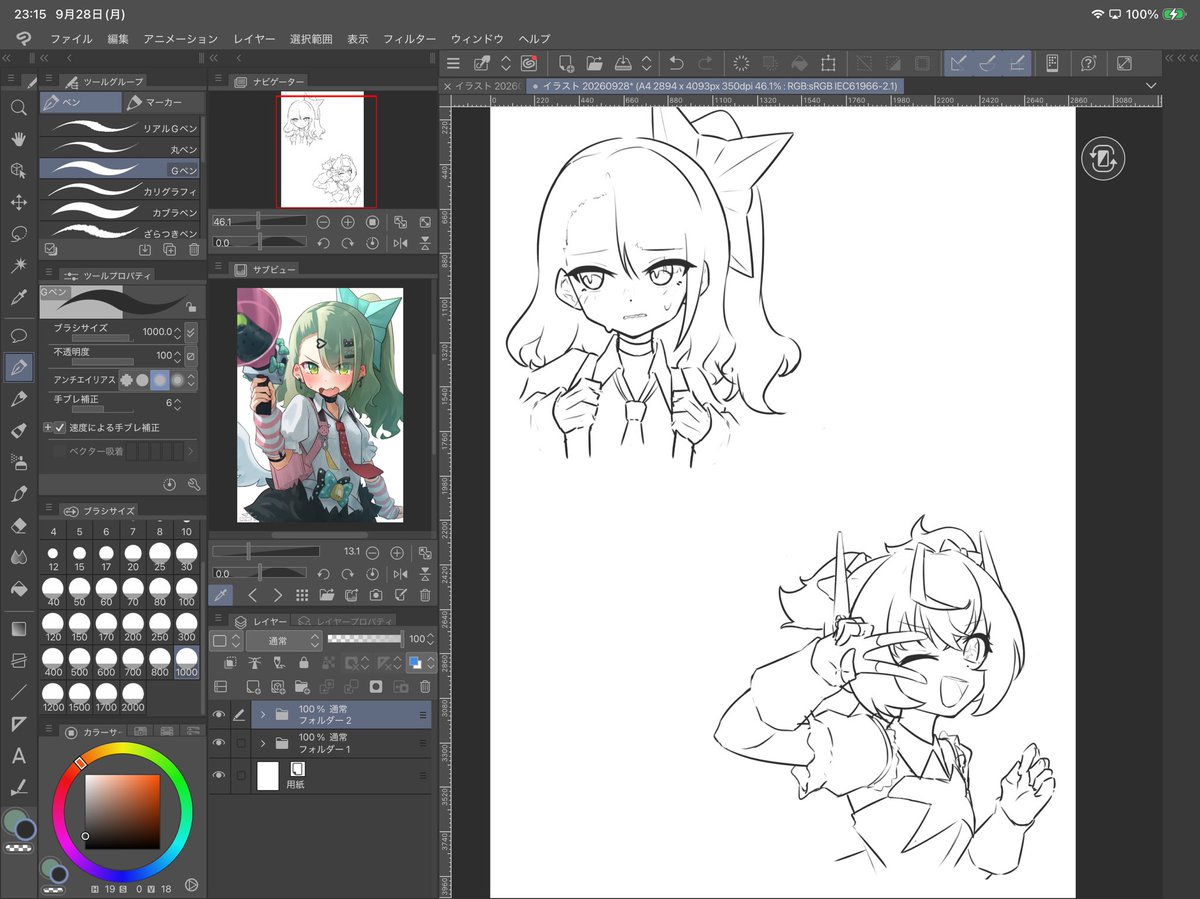The image size is (1200, 899).
Task: Open the フィルター menu
Action: click(x=410, y=39)
